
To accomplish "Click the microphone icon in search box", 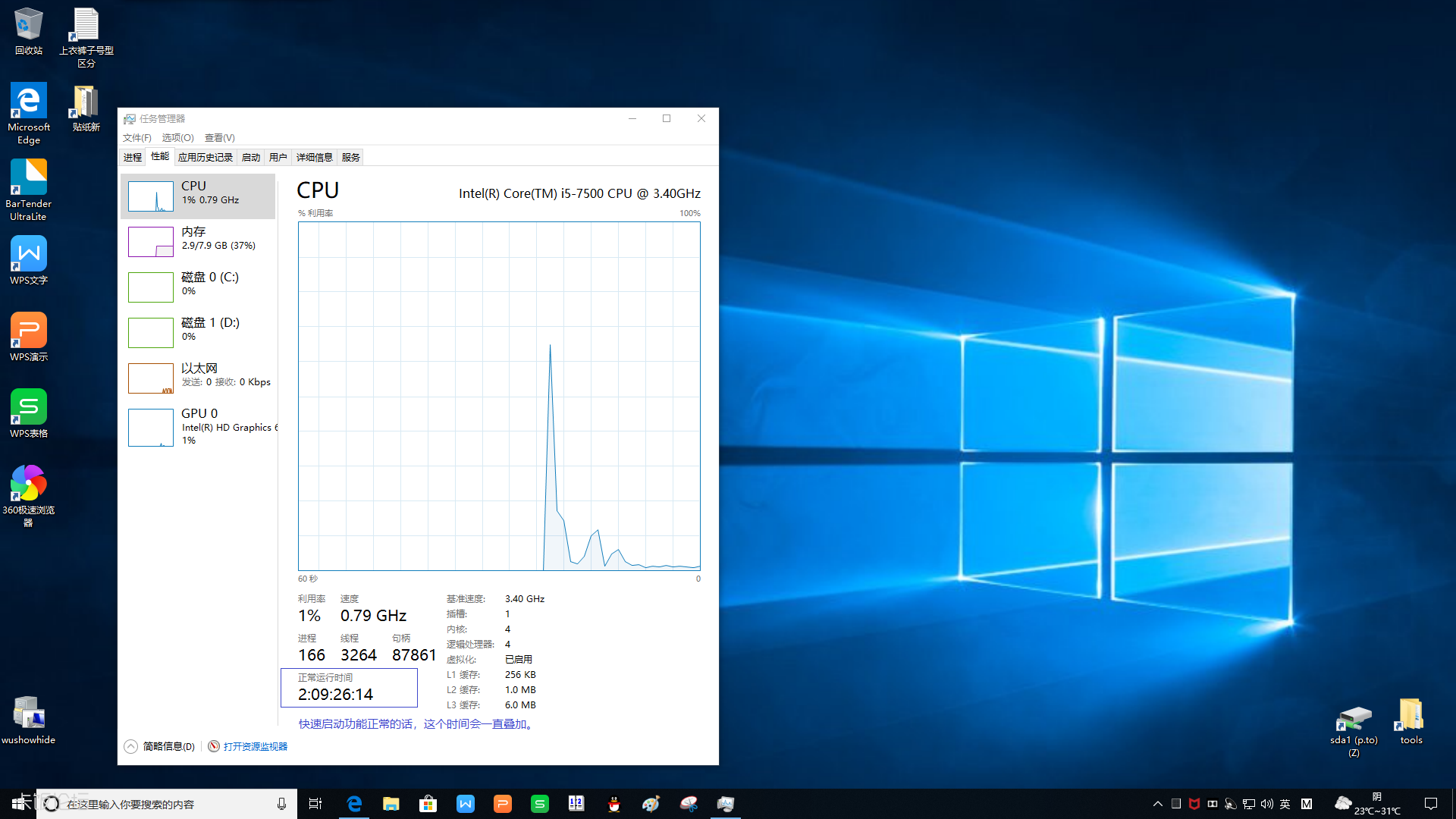I will (x=281, y=804).
